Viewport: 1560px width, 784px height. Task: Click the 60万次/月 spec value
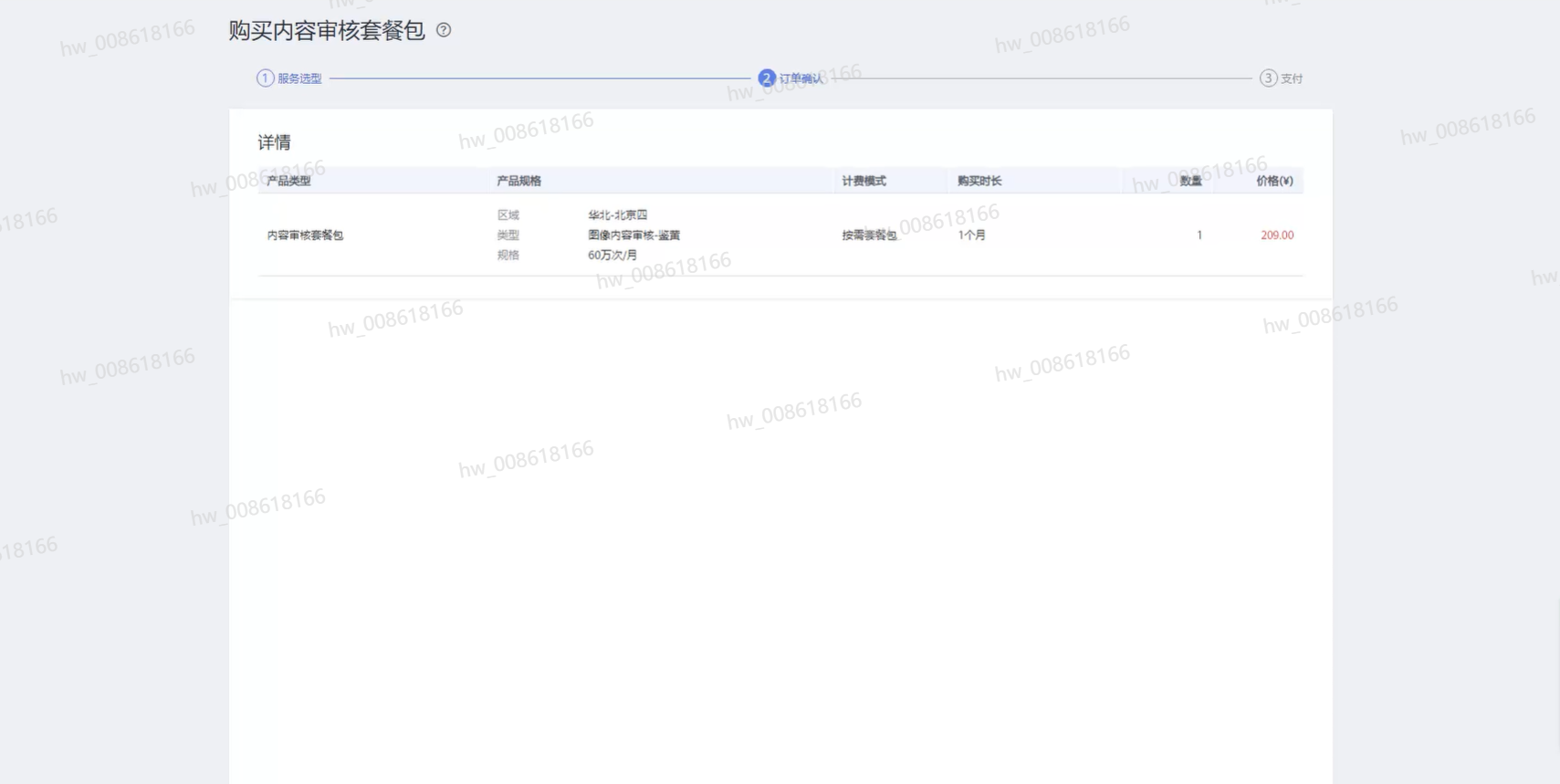click(612, 256)
